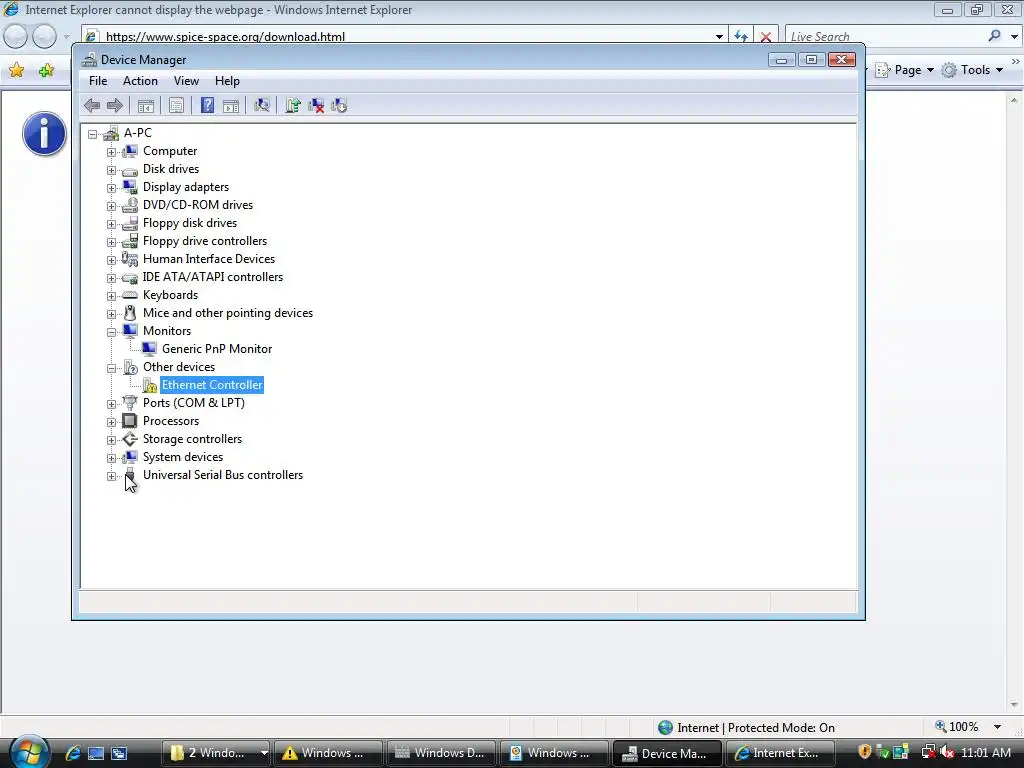Switch to Internet Ex... taskbar button

tap(778, 753)
